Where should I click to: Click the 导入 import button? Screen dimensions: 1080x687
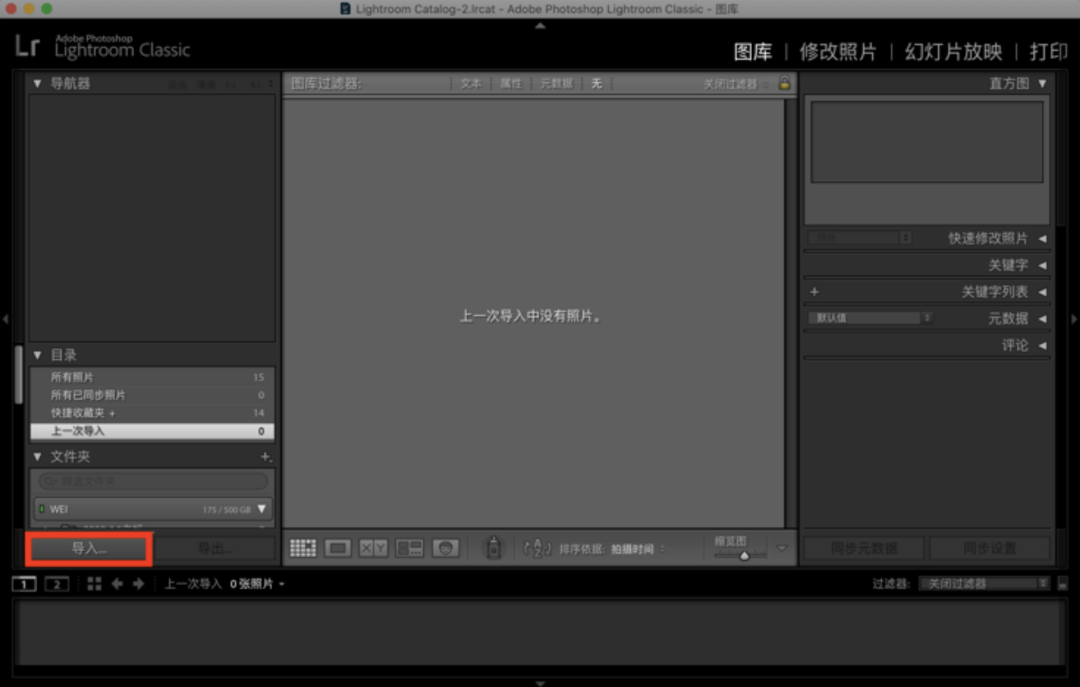coord(89,549)
